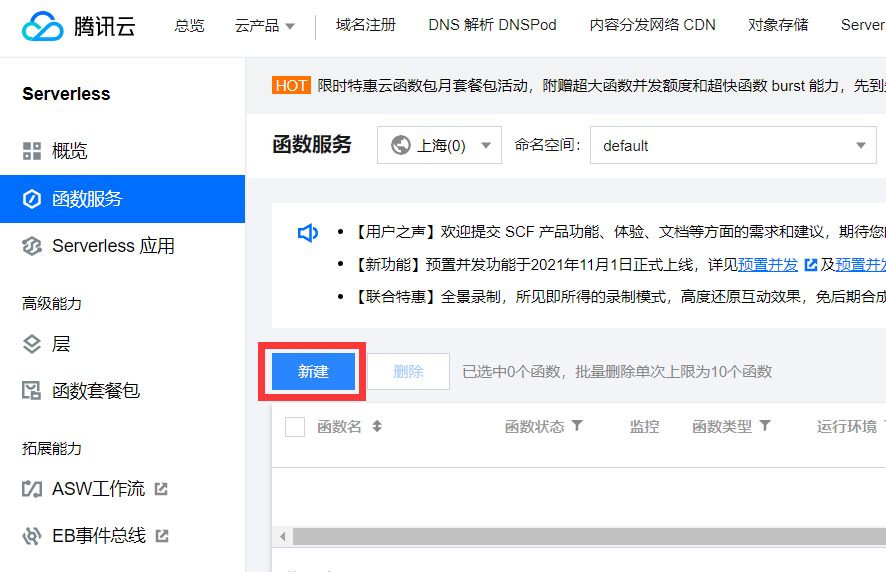This screenshot has height=572, width=886.
Task: Click the 函数套餐包 package icon
Action: coord(32,391)
